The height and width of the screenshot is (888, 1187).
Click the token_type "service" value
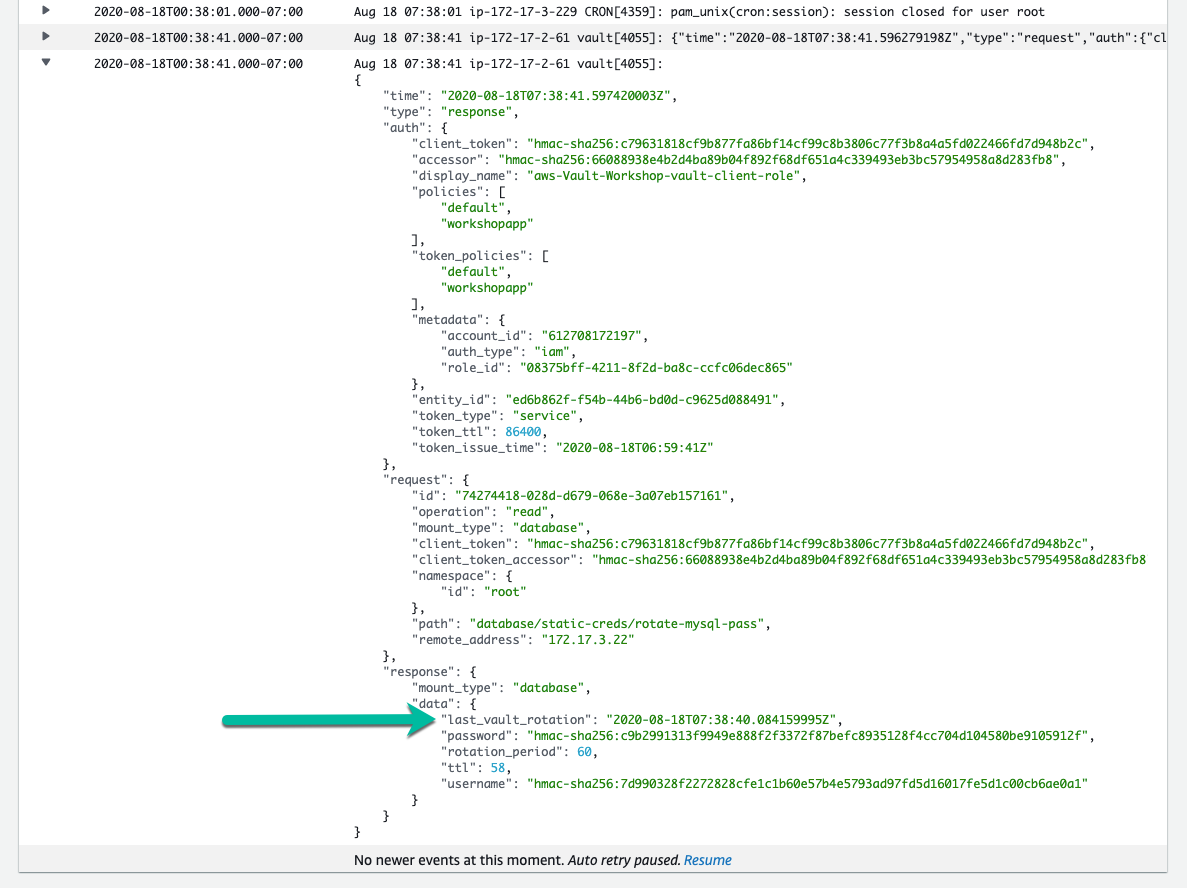point(544,416)
